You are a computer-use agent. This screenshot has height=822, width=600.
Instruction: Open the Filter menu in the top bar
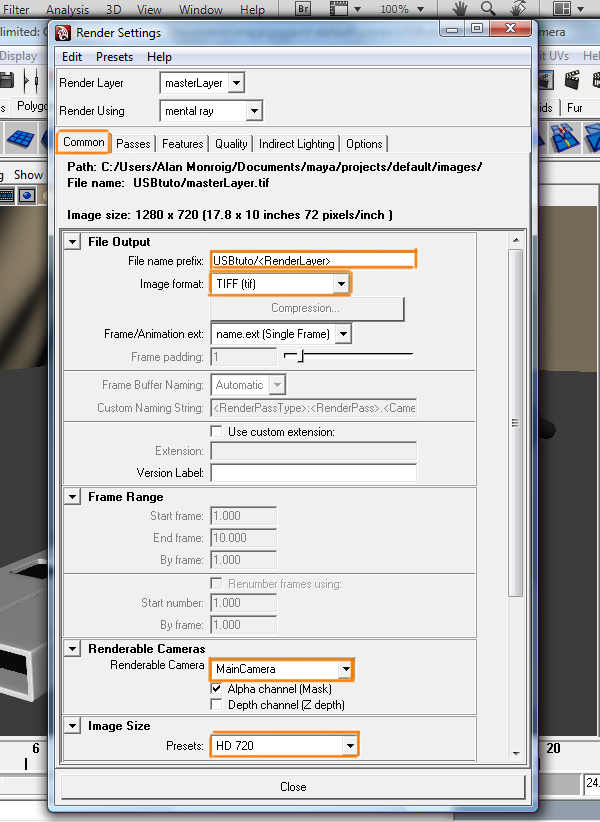point(16,9)
